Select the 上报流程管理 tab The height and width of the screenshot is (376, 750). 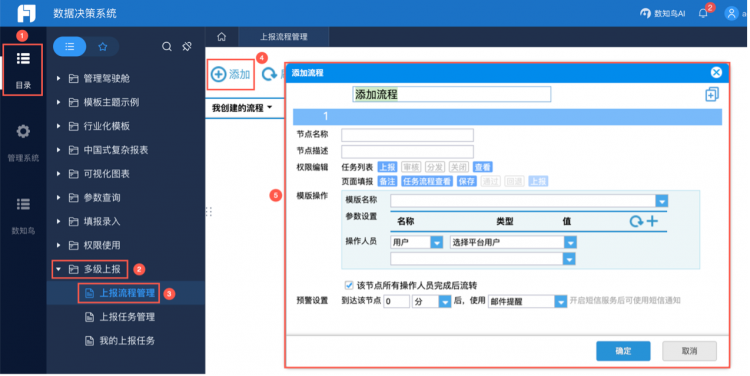pos(284,37)
